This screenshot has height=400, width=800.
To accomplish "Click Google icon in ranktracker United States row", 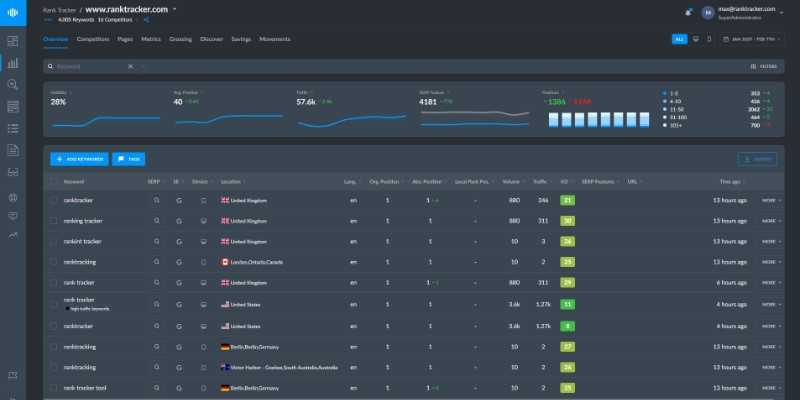I will (179, 326).
